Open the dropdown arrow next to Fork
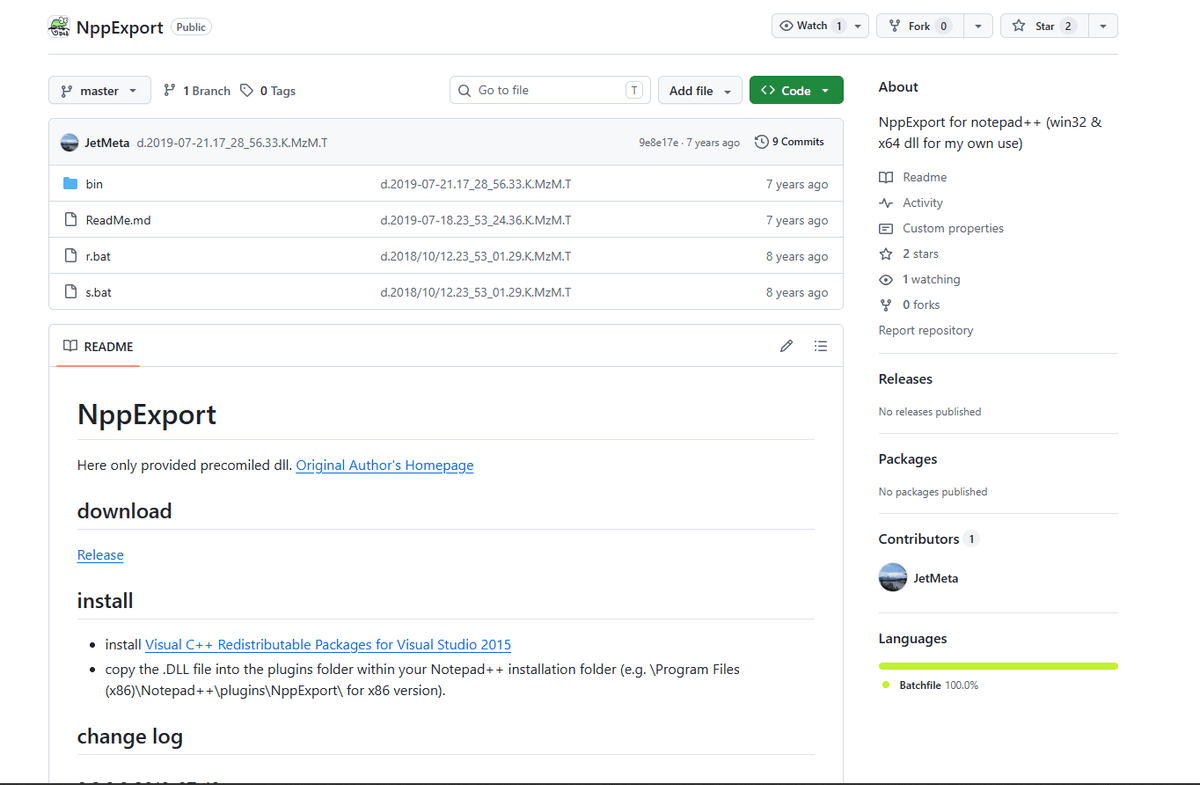 point(977,26)
